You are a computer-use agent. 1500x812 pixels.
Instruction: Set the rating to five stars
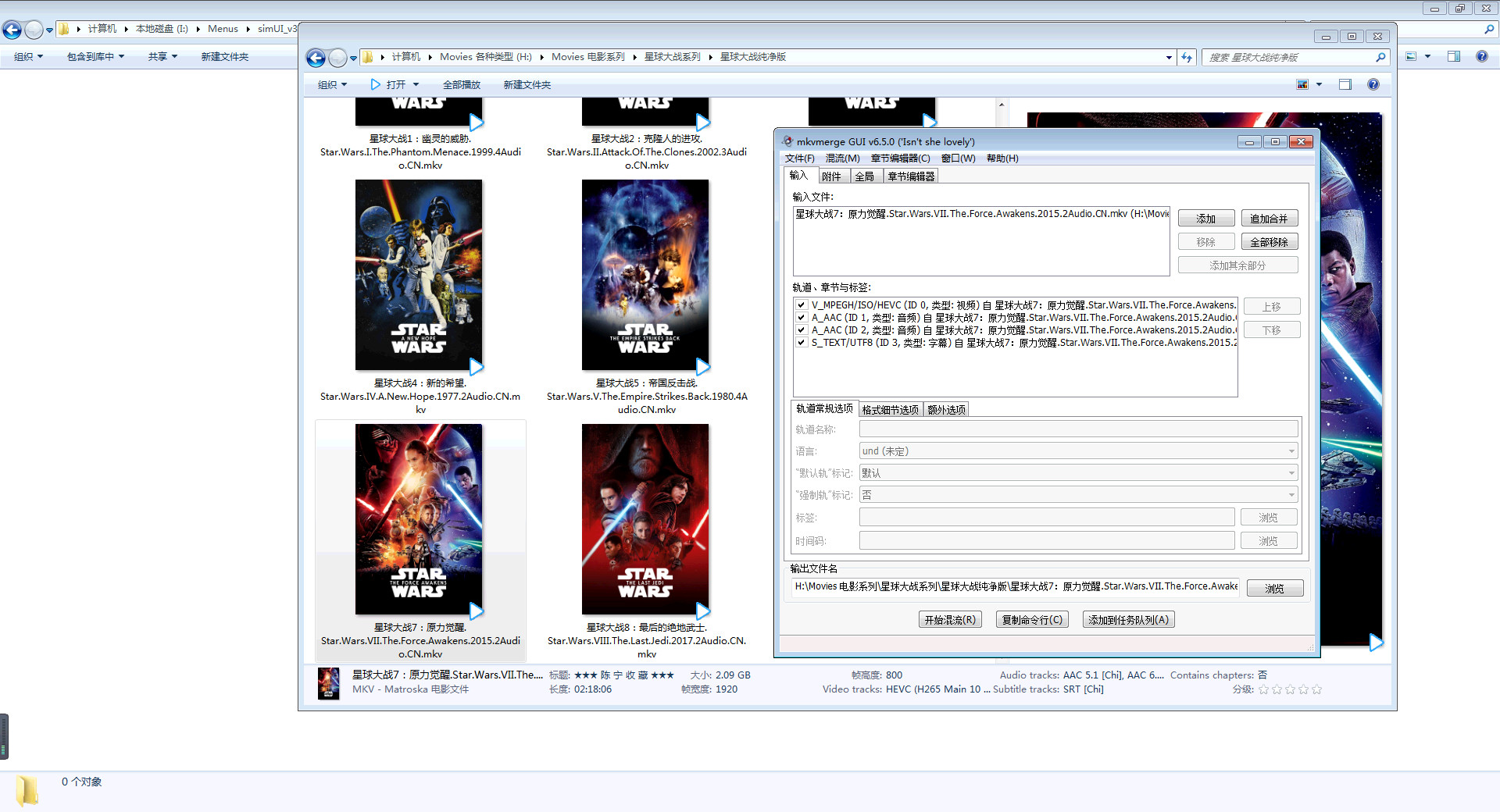click(x=1316, y=689)
